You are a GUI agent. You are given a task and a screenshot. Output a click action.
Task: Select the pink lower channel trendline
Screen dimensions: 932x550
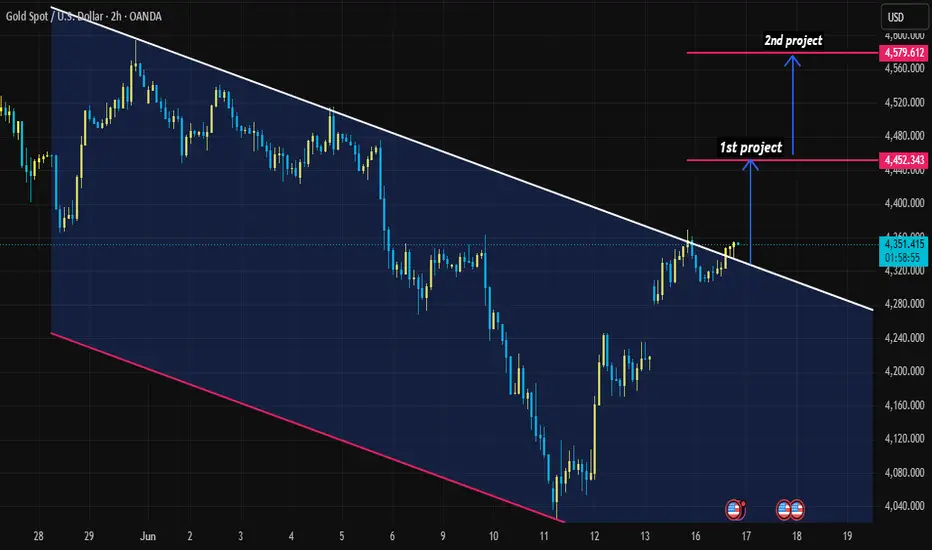[x=307, y=428]
